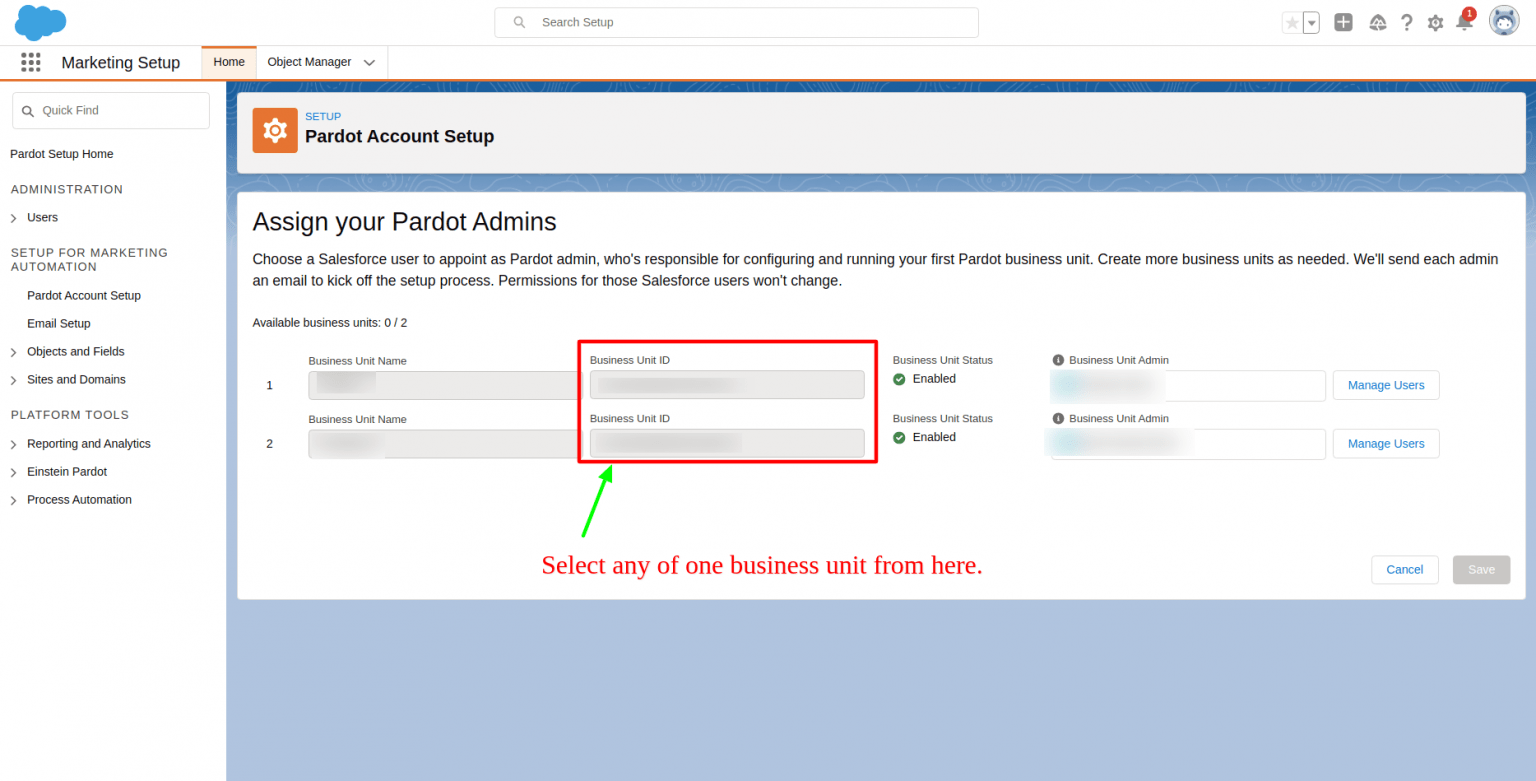1536x781 pixels.
Task: Open Pardot Account Setup in sidebar
Action: [x=84, y=295]
